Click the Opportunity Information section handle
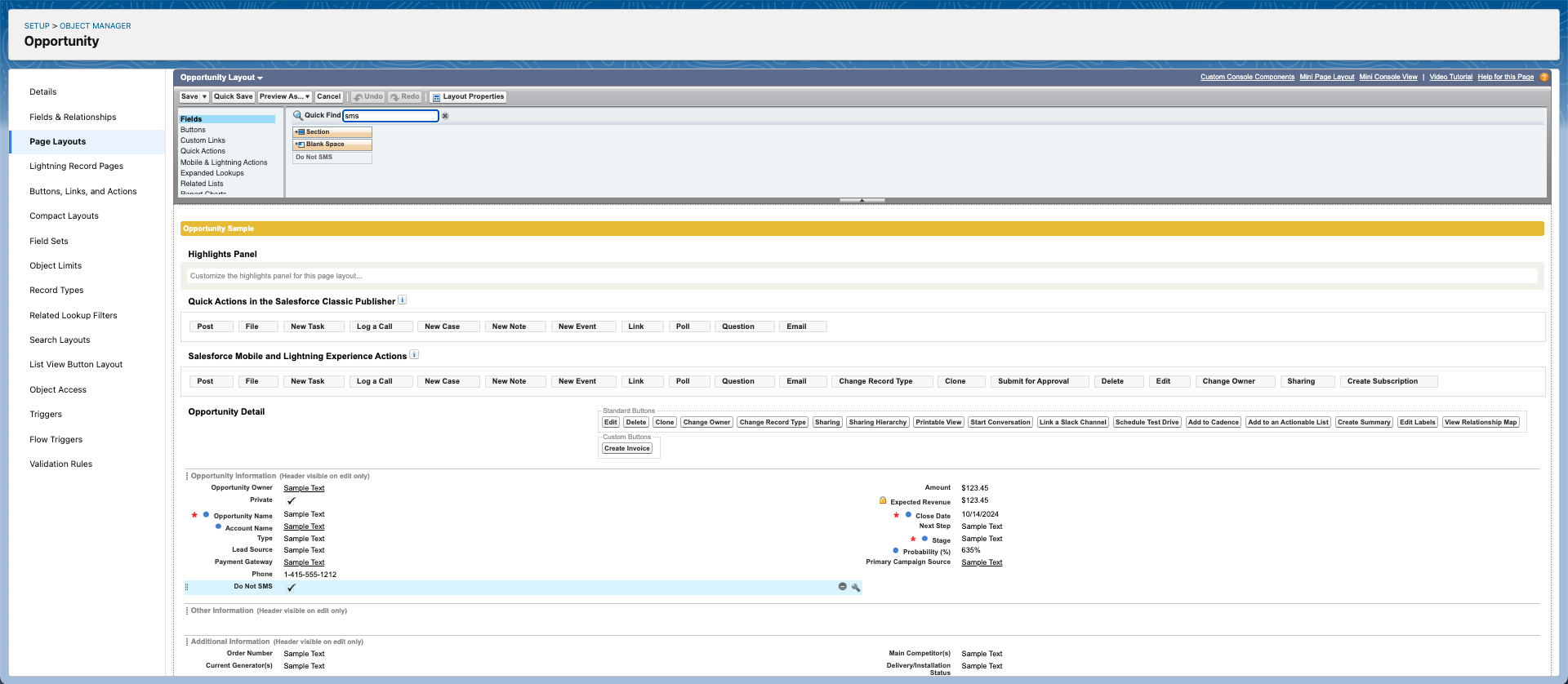The width and height of the screenshot is (1568, 684). pyautogui.click(x=187, y=476)
